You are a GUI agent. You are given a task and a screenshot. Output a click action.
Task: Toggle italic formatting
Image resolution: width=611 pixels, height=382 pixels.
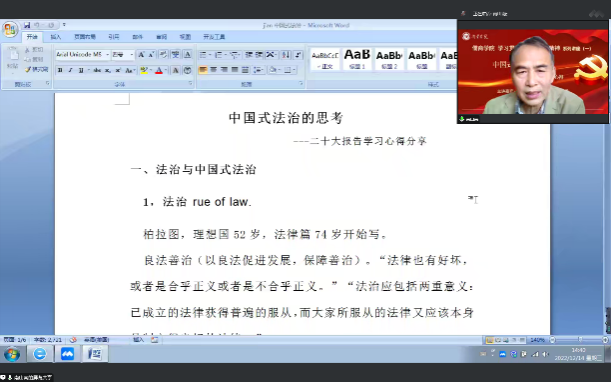pos(71,70)
